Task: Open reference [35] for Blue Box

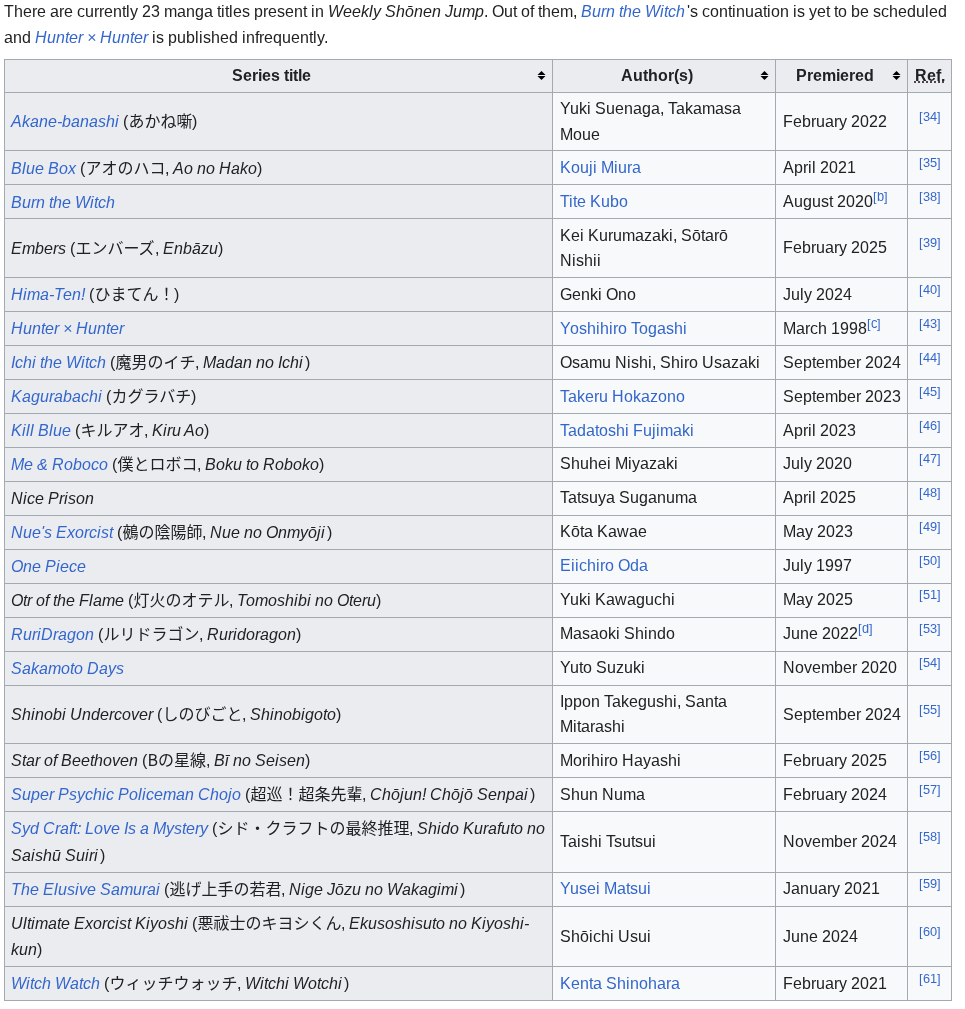Action: pyautogui.click(x=930, y=163)
